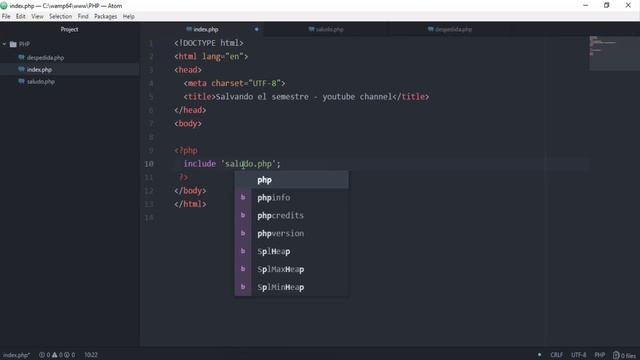Choose the phpversion suggestion

coord(291,233)
